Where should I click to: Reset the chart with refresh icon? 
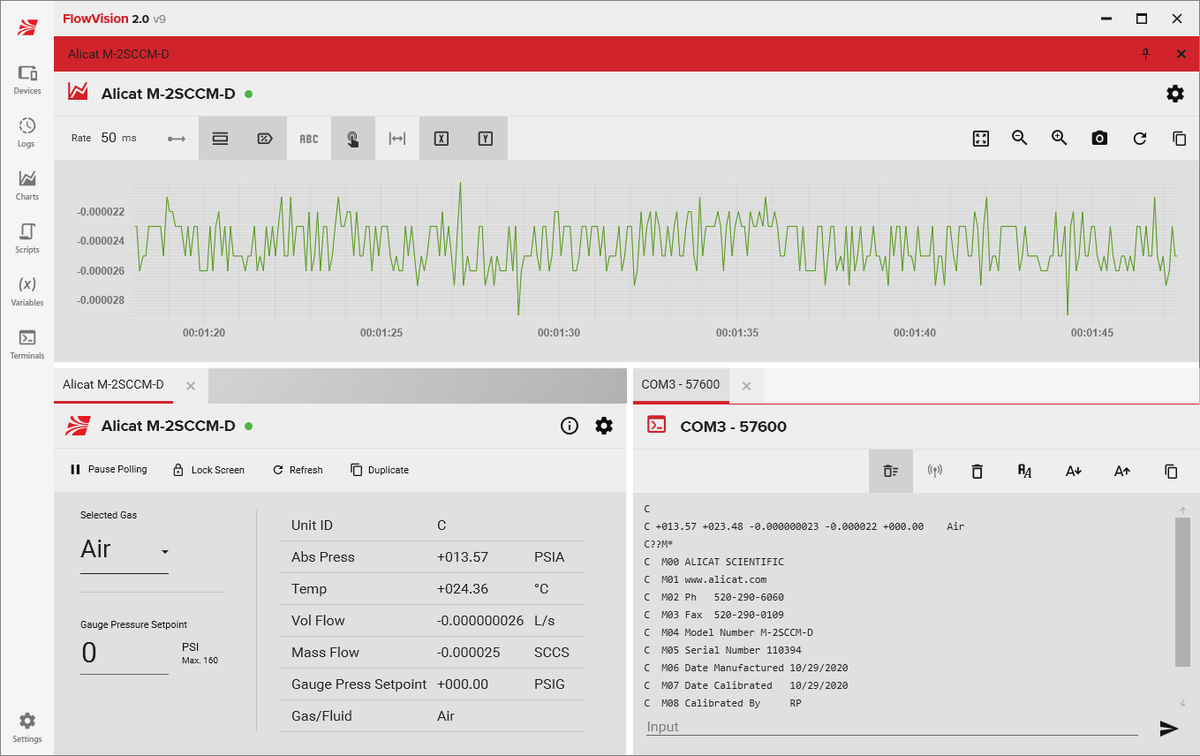coord(1140,139)
